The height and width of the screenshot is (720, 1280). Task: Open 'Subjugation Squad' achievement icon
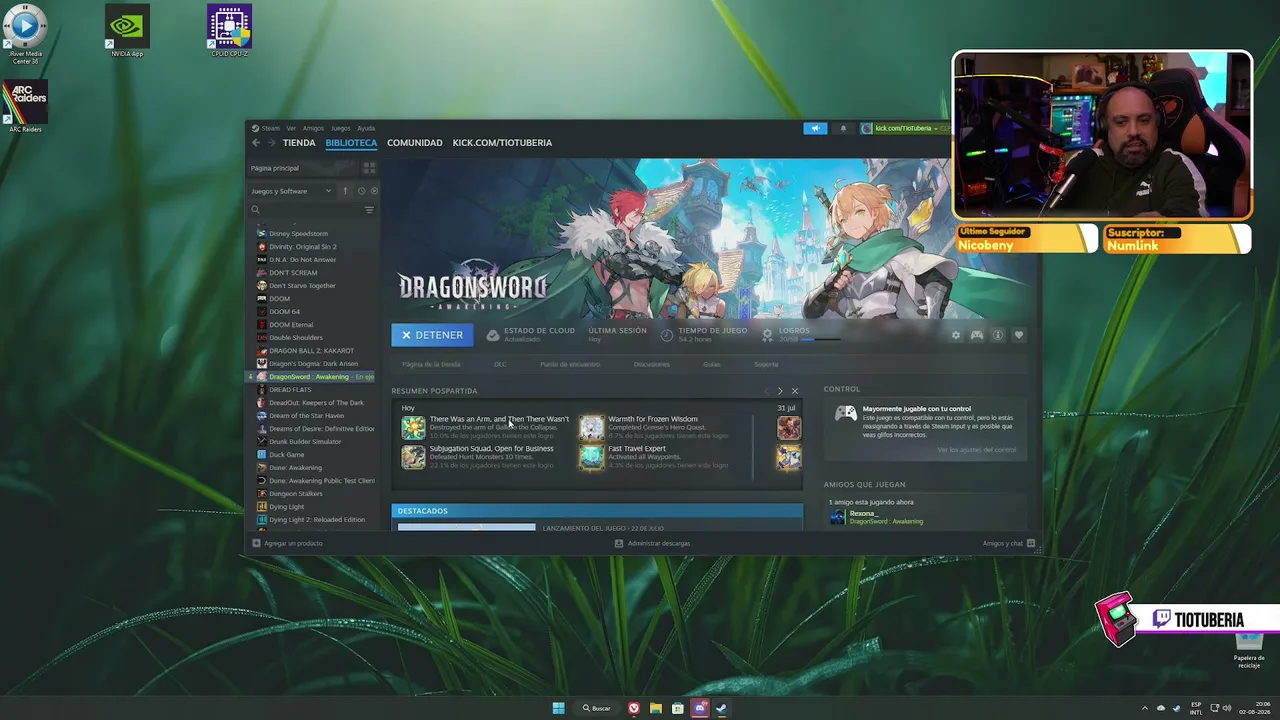(x=413, y=457)
